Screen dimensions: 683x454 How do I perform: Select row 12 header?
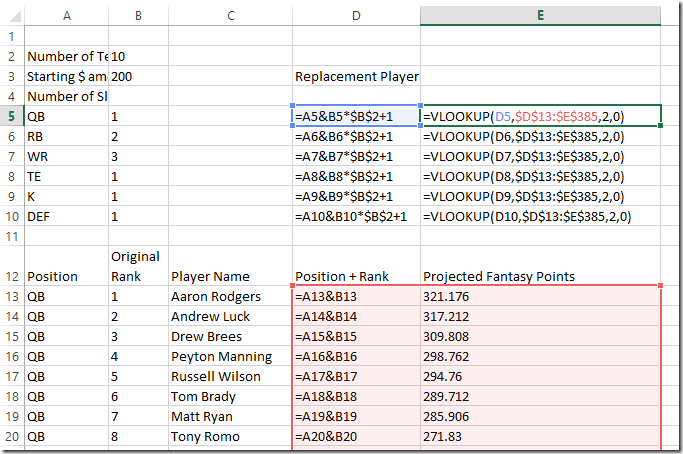[x=12, y=266]
